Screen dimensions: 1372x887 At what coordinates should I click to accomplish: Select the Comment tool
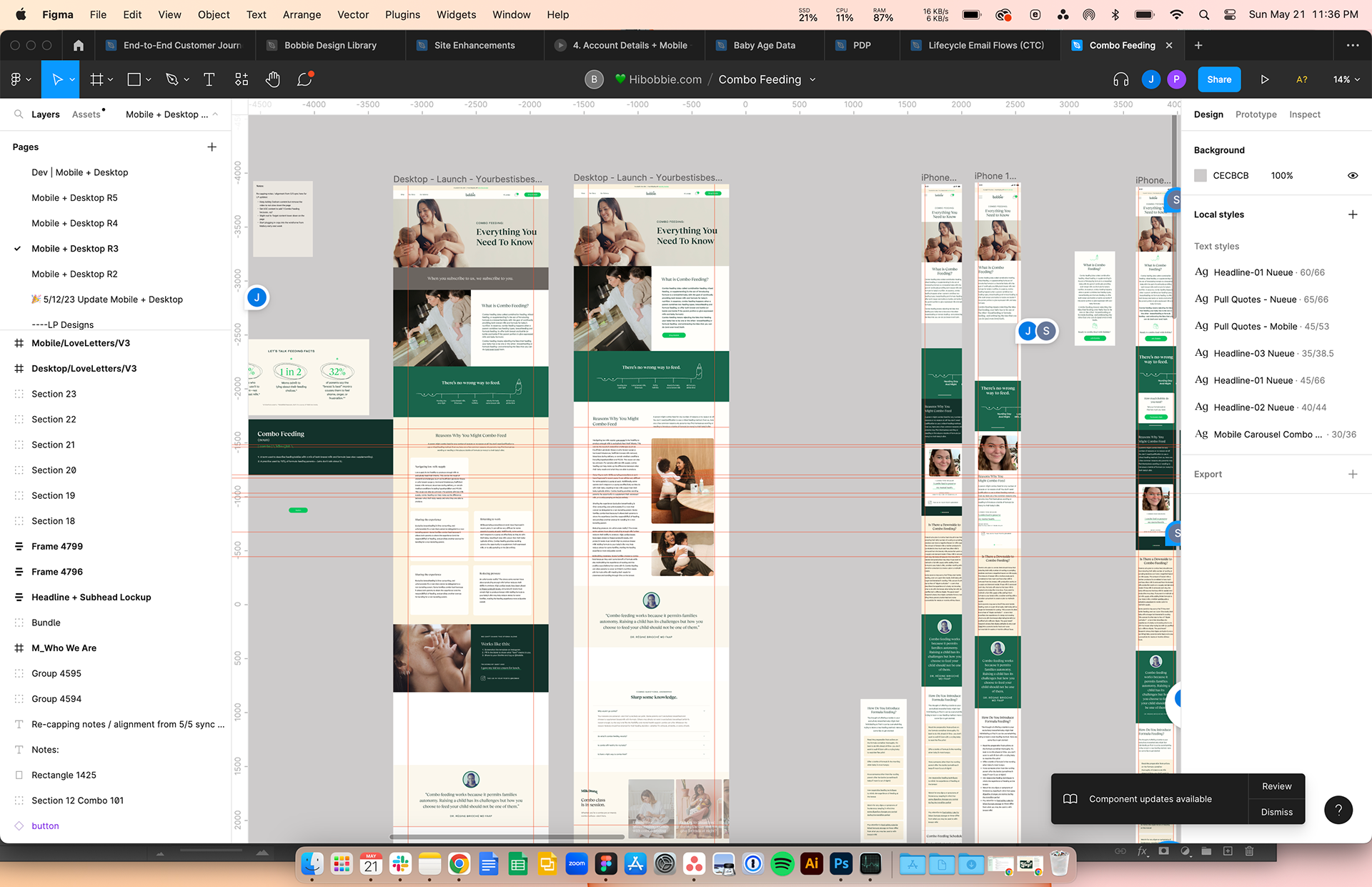(304, 79)
